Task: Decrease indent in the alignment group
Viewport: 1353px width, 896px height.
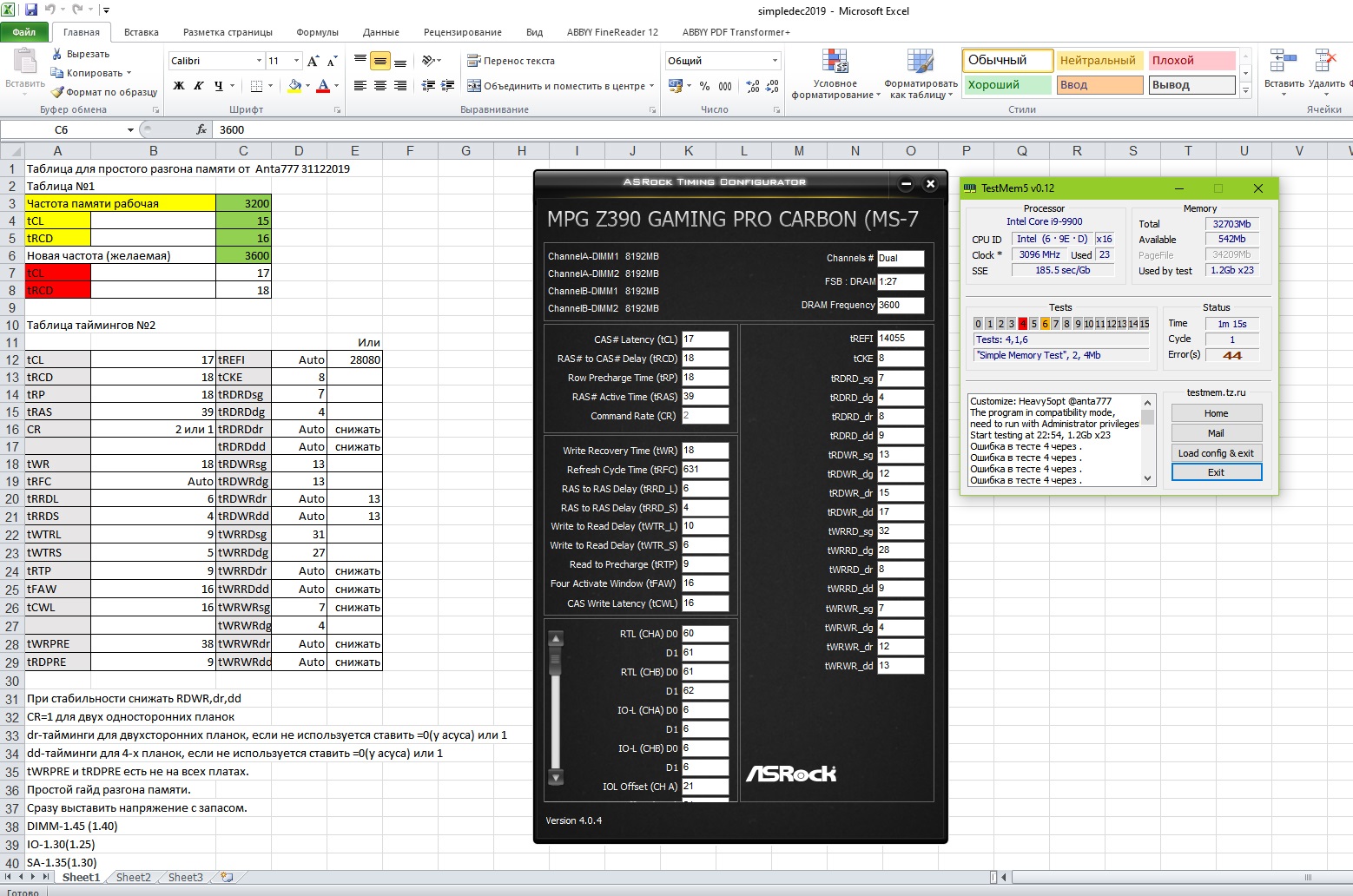Action: click(428, 86)
